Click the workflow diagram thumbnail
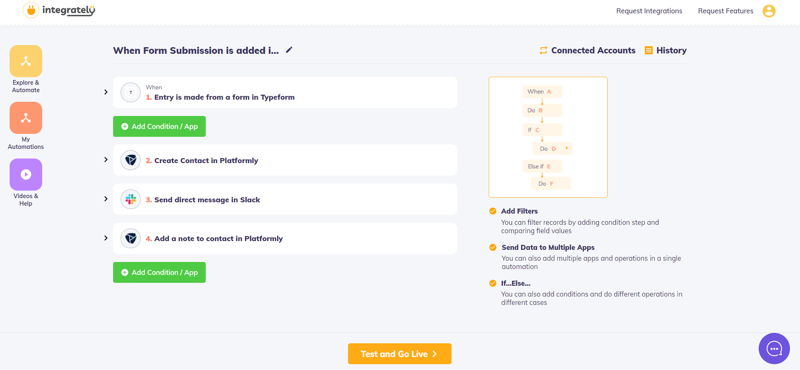This screenshot has width=800, height=370. (x=548, y=137)
